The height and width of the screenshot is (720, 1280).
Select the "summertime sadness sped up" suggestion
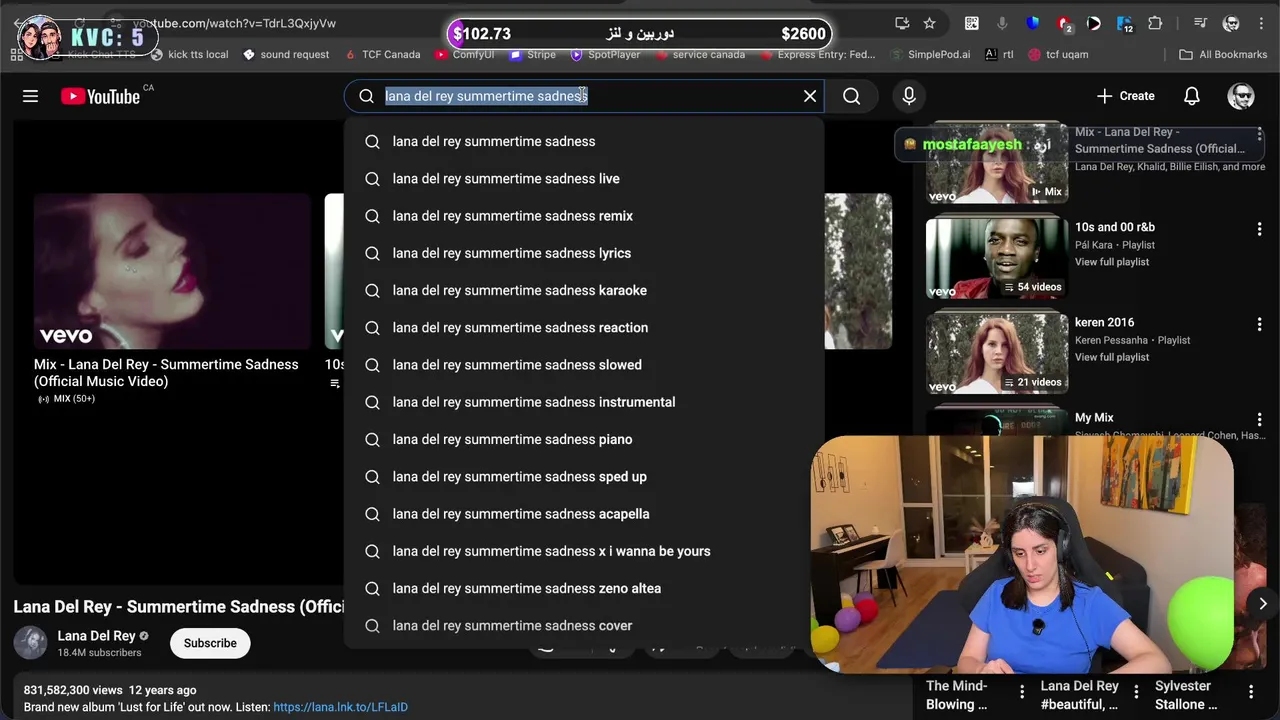click(584, 477)
